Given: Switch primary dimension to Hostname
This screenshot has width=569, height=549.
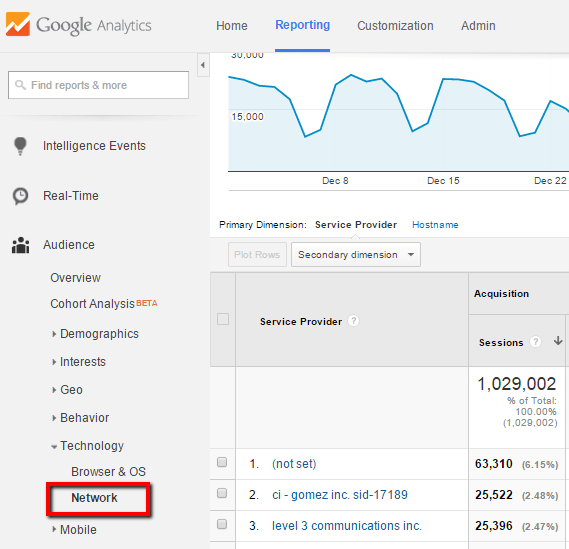Looking at the screenshot, I should tap(435, 225).
